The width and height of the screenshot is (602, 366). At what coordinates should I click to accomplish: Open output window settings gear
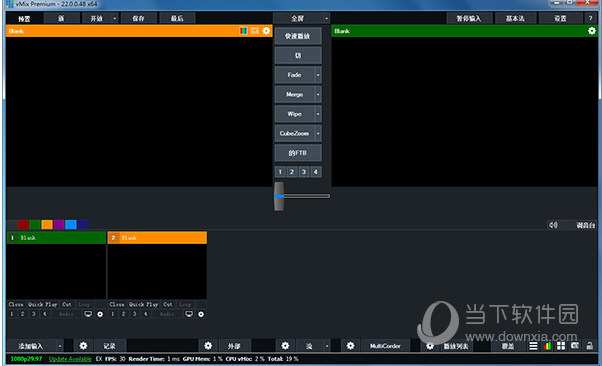click(x=592, y=31)
